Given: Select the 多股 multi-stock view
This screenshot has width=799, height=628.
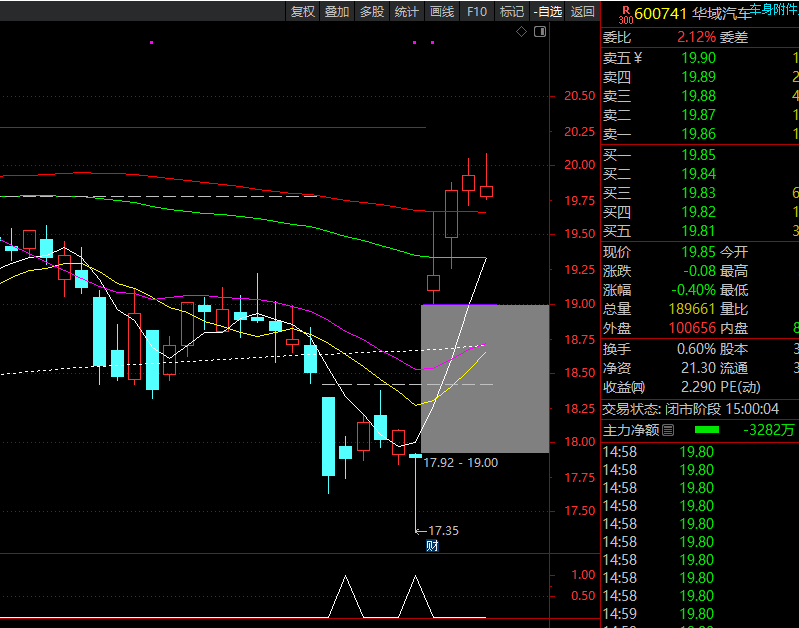Looking at the screenshot, I should [372, 11].
